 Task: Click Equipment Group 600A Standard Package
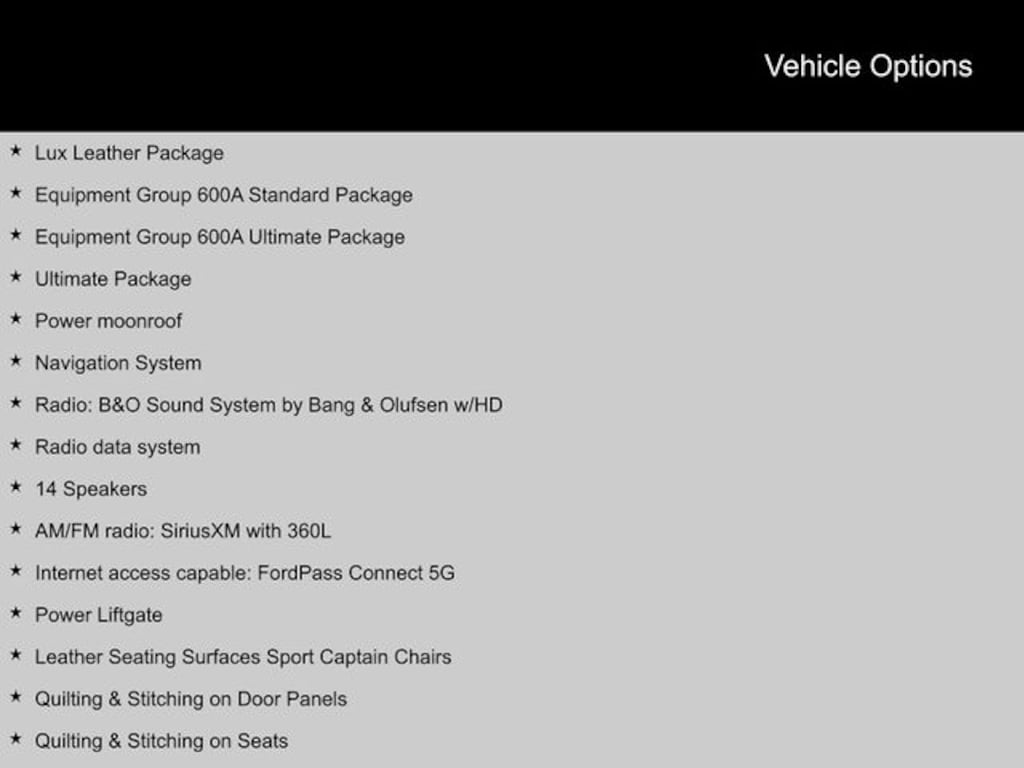tap(223, 195)
